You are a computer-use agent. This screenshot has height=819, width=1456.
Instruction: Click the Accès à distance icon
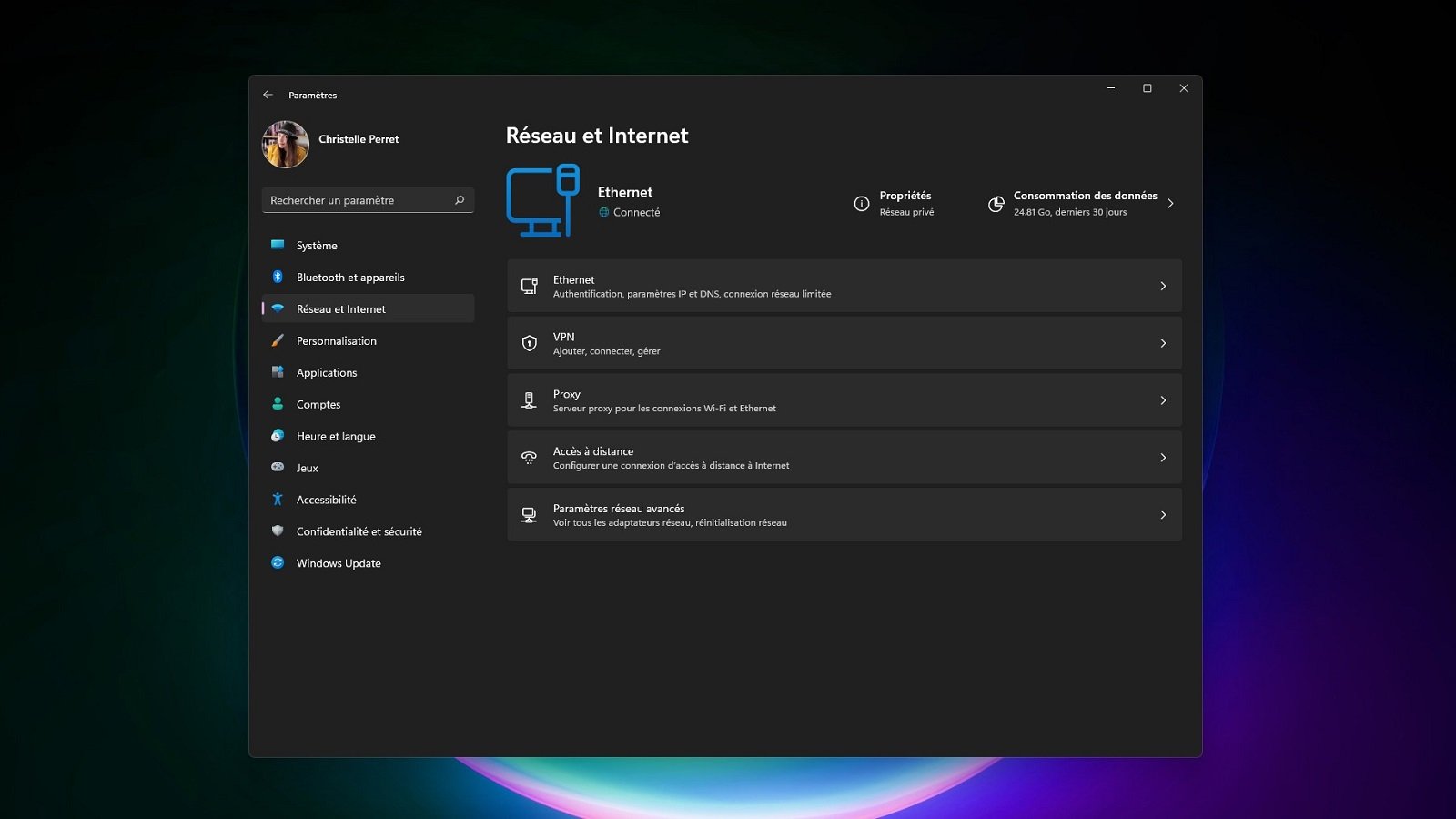coord(529,458)
